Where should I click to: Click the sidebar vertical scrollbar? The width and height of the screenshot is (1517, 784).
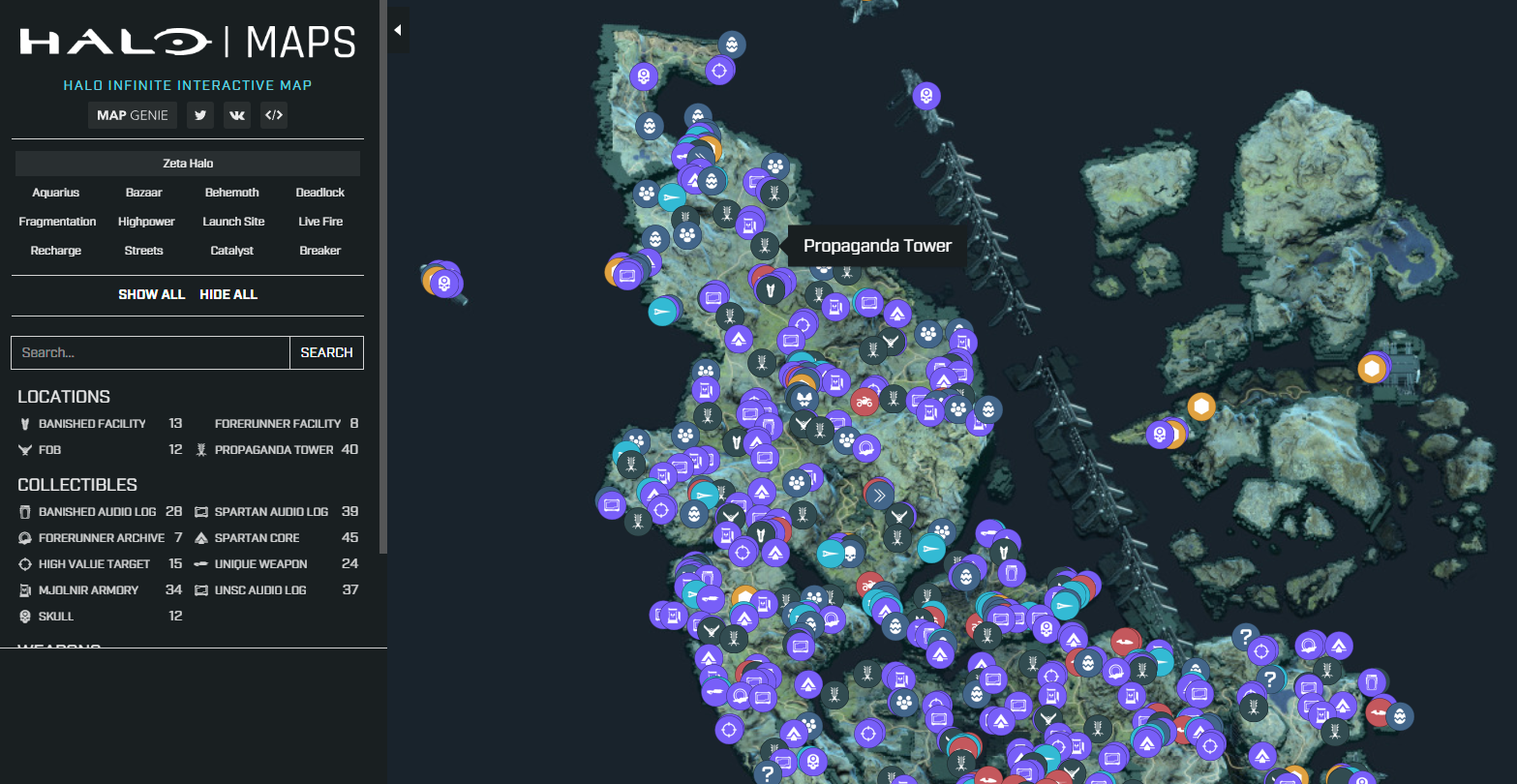[x=384, y=276]
